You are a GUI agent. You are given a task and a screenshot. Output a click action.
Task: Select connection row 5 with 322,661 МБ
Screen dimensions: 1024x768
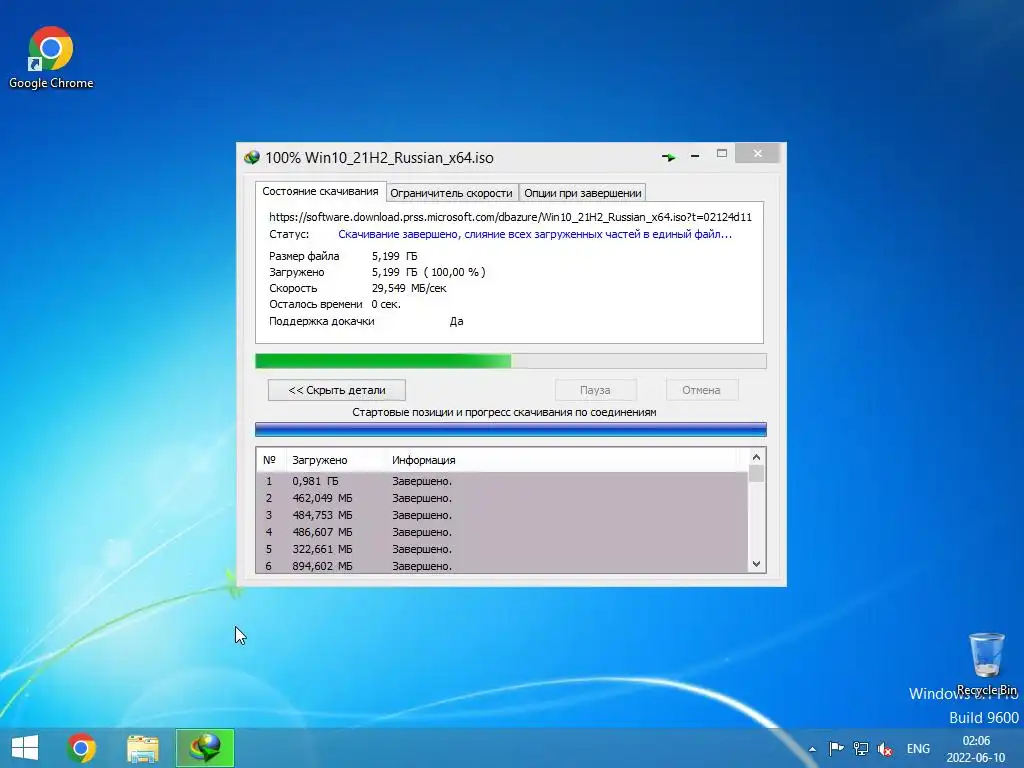(502, 549)
